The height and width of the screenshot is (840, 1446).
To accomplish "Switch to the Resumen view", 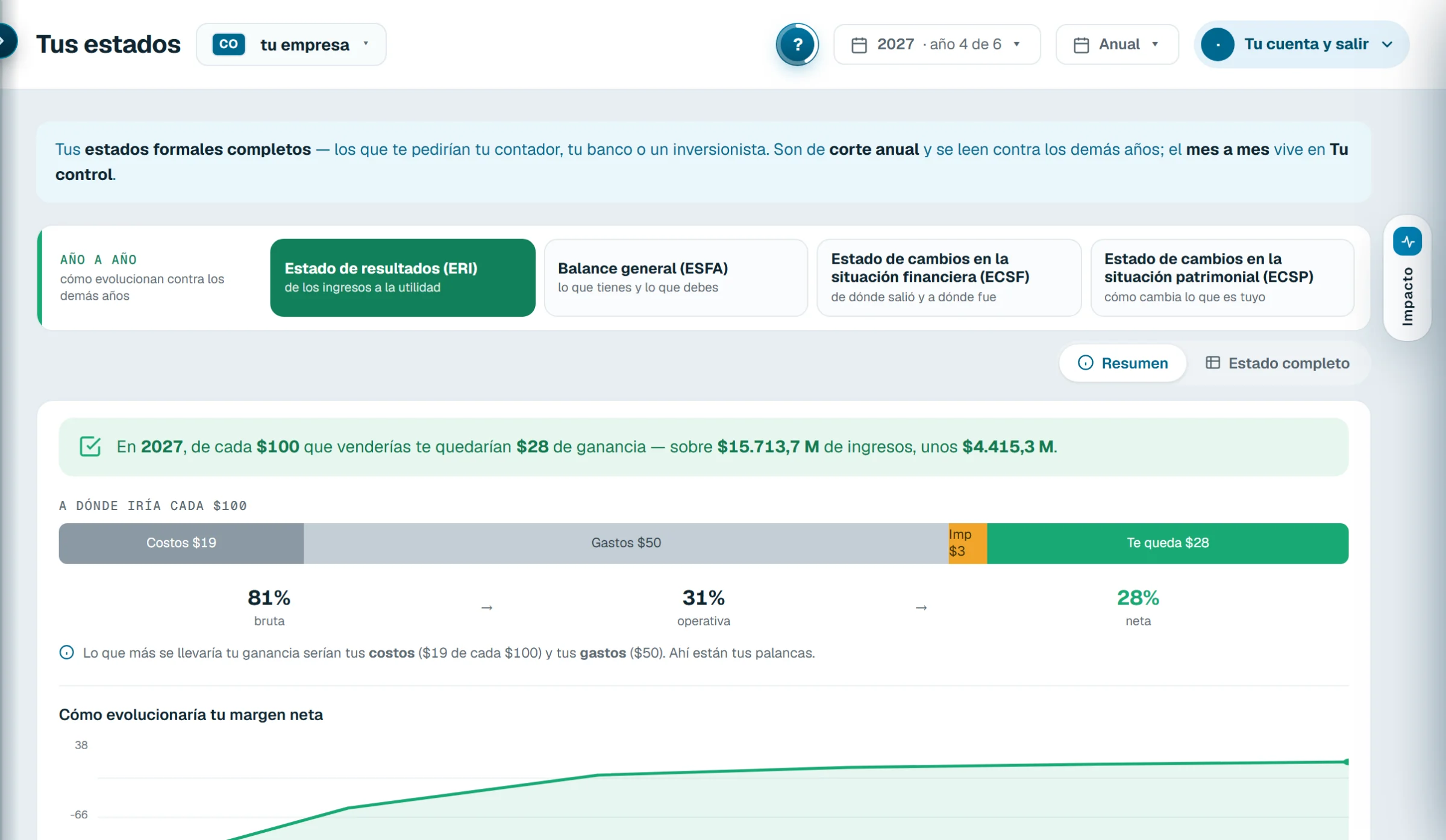I will (1123, 363).
